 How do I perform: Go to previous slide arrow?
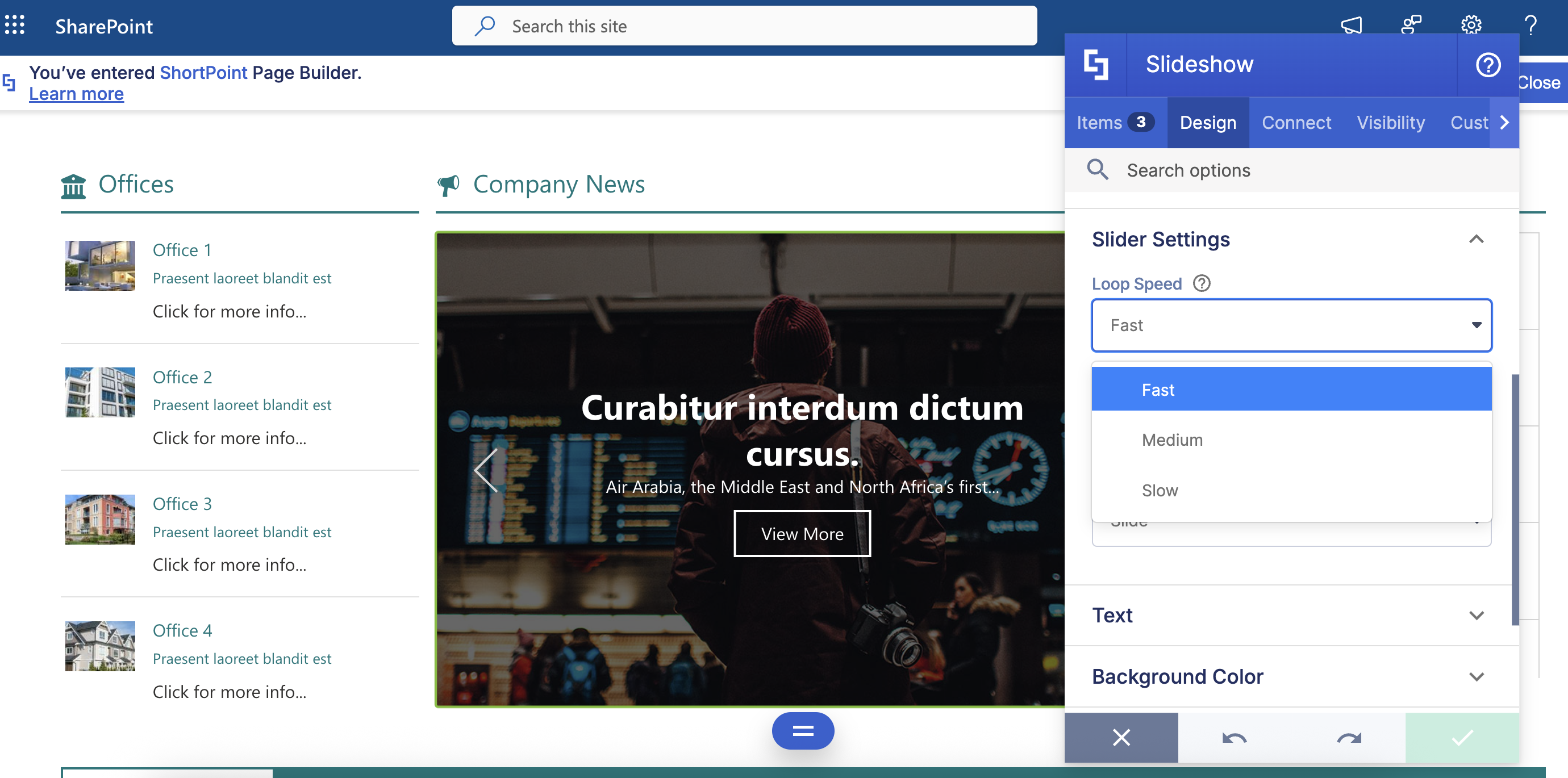[x=486, y=470]
